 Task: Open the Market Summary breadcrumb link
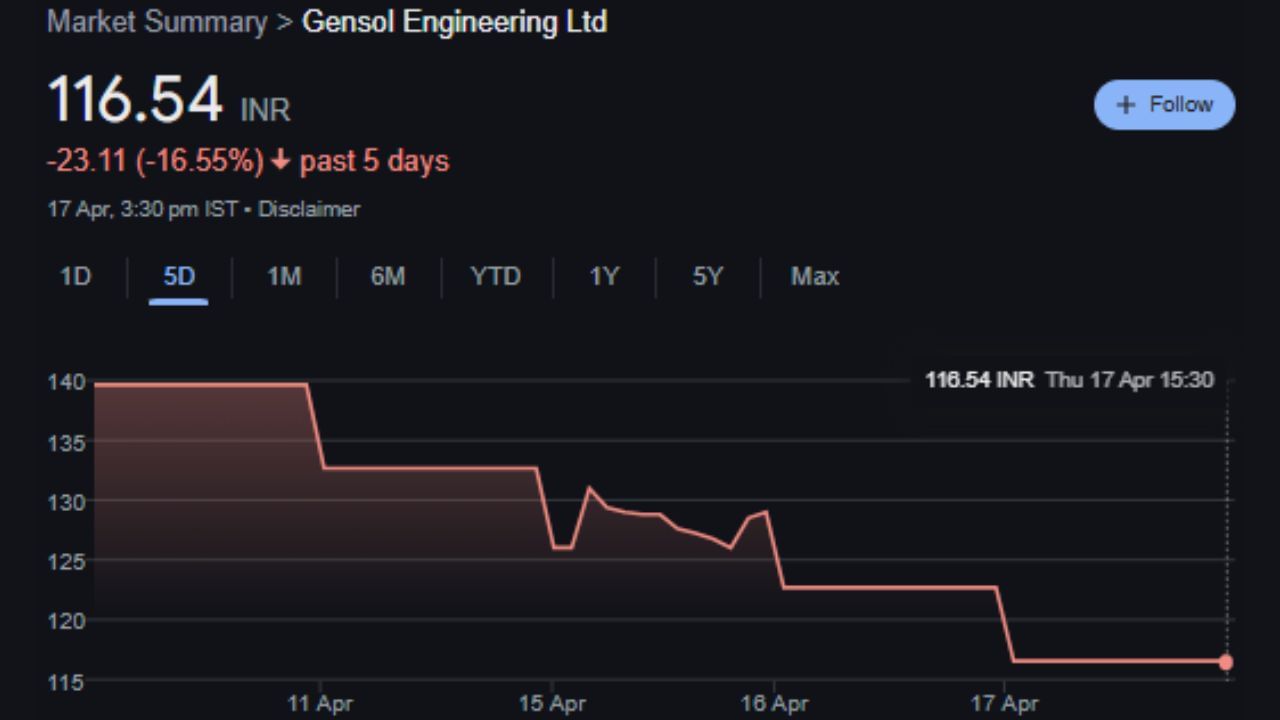tap(157, 22)
